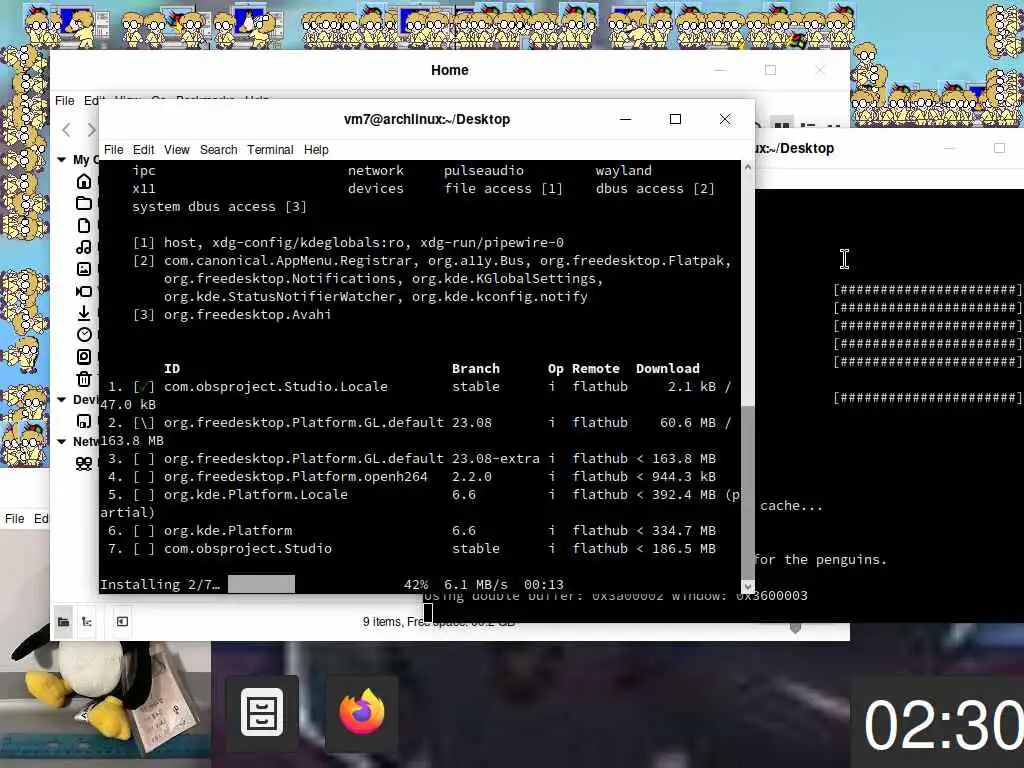Image resolution: width=1024 pixels, height=768 pixels.
Task: Click the 6.1 MB/s speed text
Action: (476, 584)
